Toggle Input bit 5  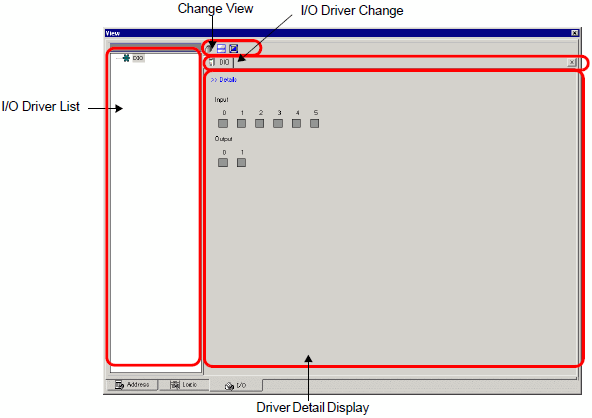[314, 123]
